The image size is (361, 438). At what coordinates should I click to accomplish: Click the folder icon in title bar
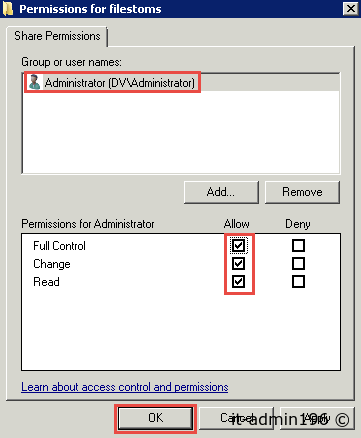[x=7, y=9]
